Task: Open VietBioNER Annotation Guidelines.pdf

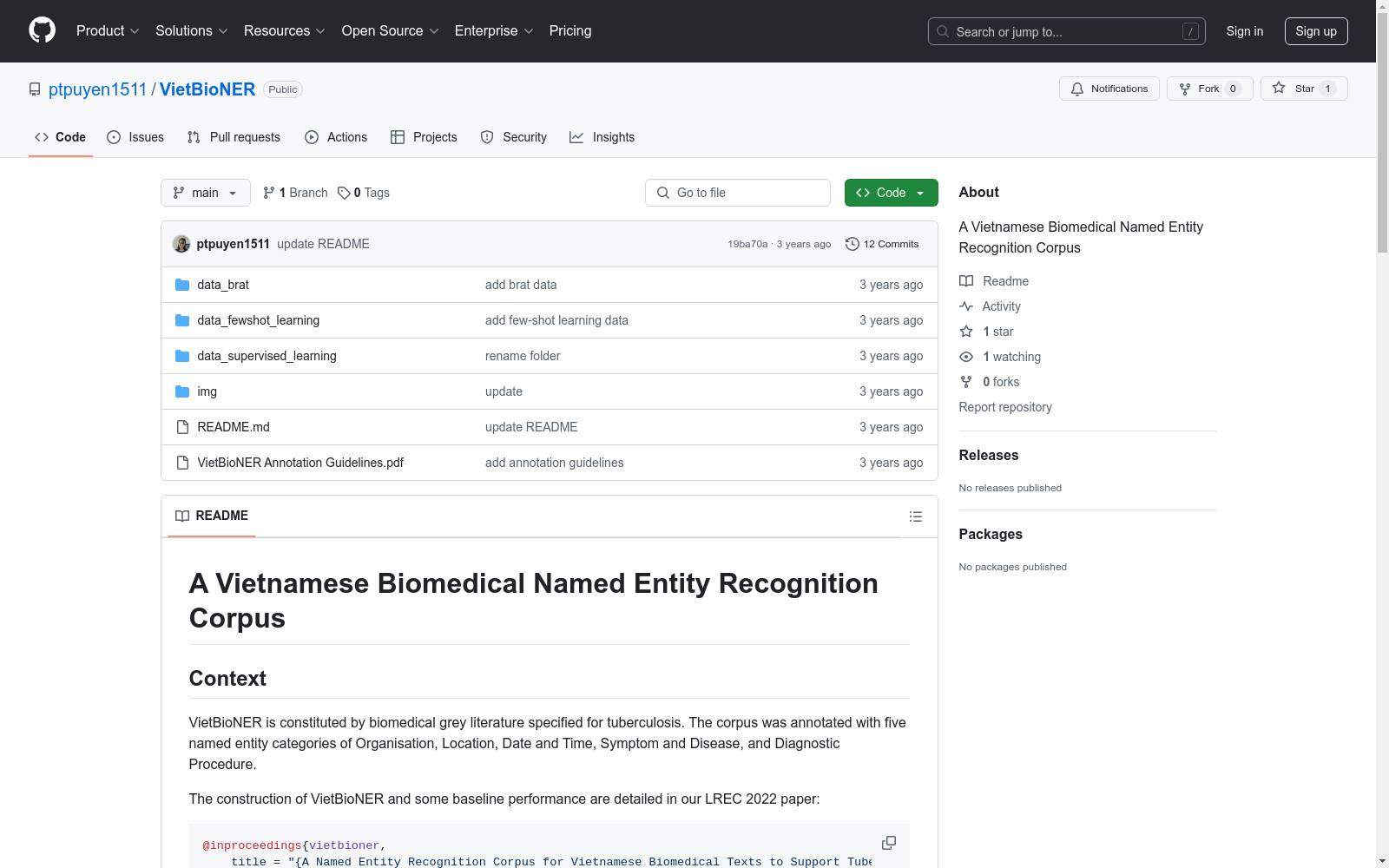Action: point(300,463)
